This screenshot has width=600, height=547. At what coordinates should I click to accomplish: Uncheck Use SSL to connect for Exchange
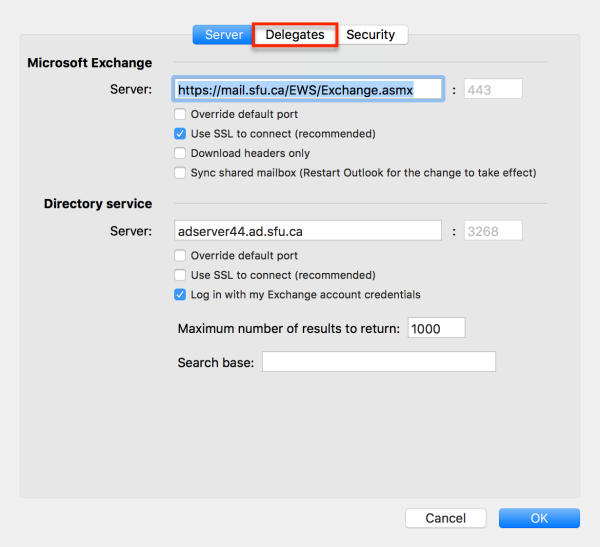pos(180,134)
